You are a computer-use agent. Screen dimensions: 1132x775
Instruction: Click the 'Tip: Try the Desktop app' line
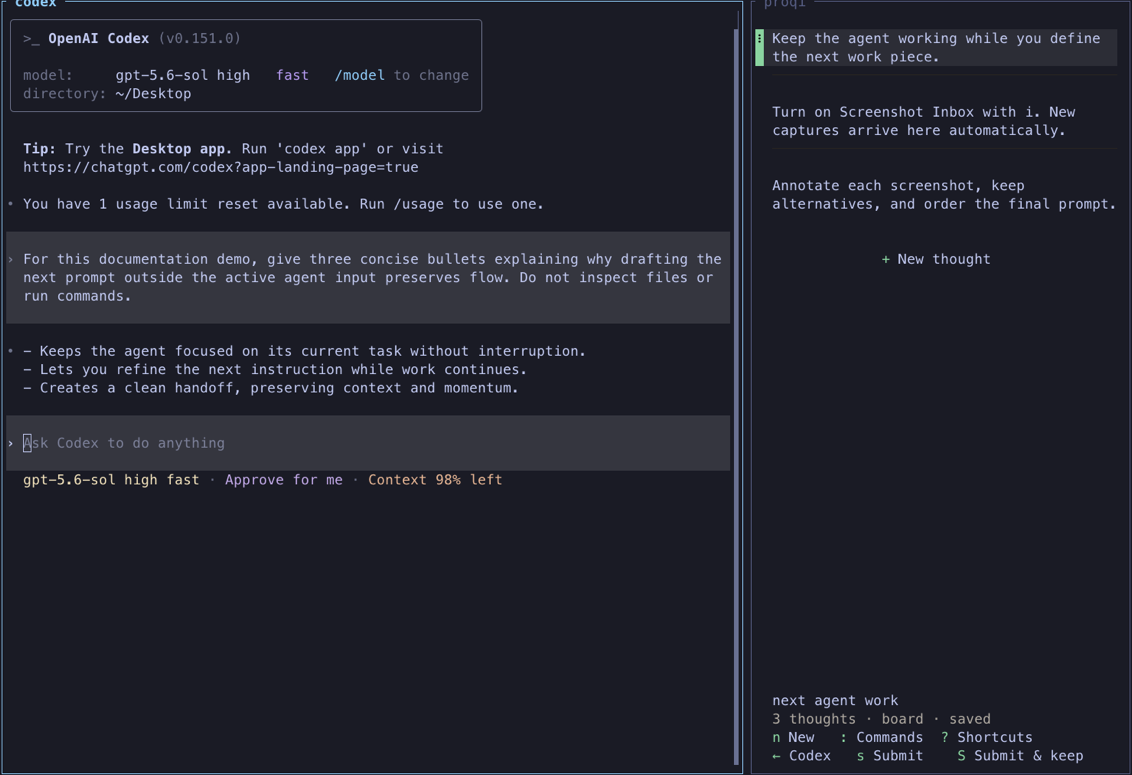coord(233,149)
